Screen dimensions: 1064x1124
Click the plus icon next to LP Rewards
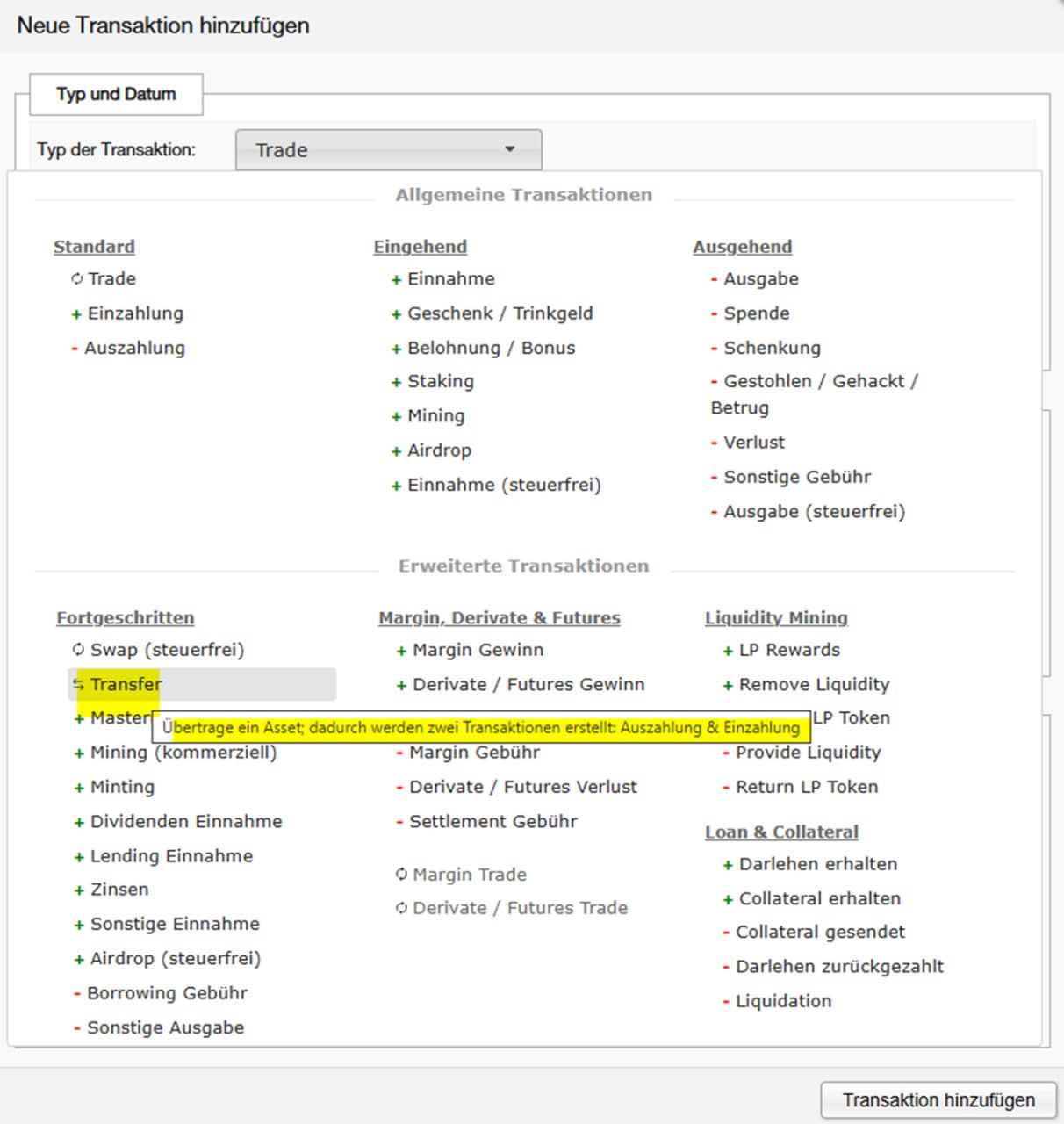pyautogui.click(x=728, y=651)
